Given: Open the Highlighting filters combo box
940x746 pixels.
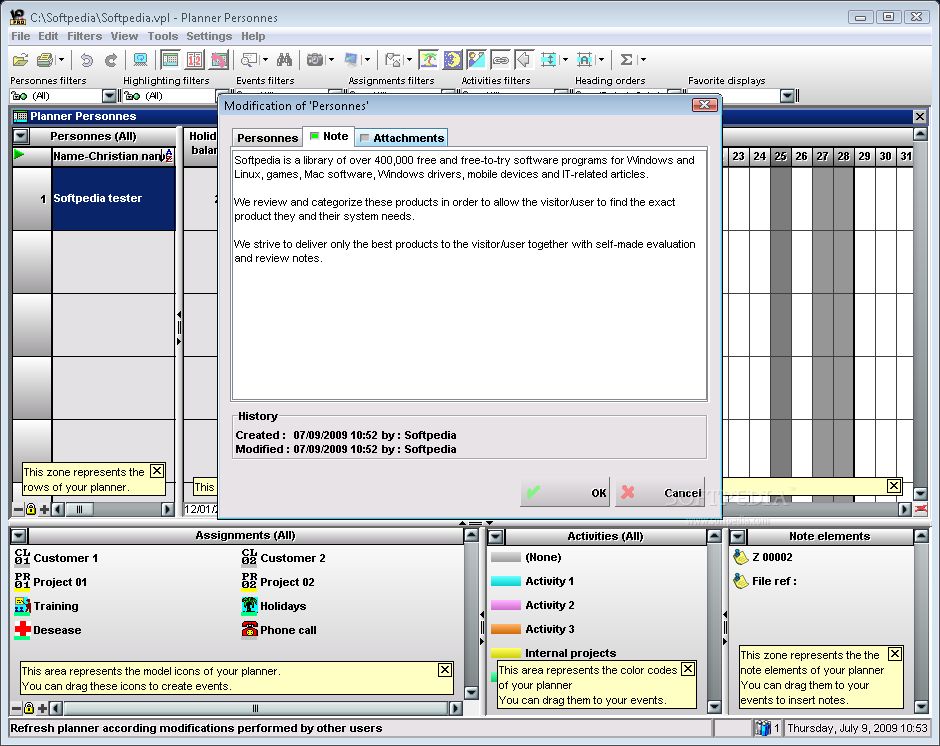Looking at the screenshot, I should pos(174,96).
